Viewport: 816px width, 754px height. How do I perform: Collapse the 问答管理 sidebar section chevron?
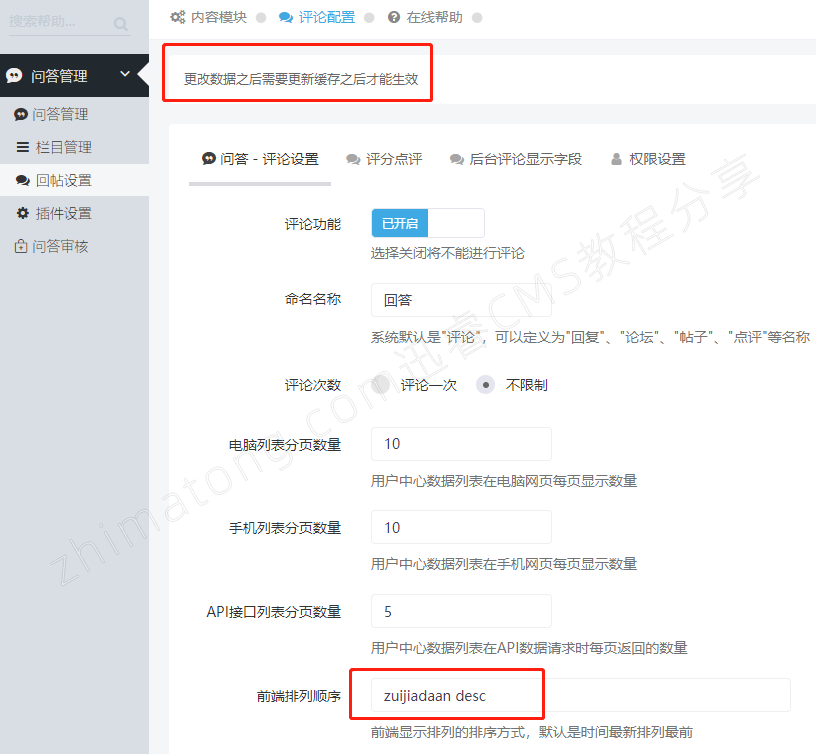click(125, 74)
